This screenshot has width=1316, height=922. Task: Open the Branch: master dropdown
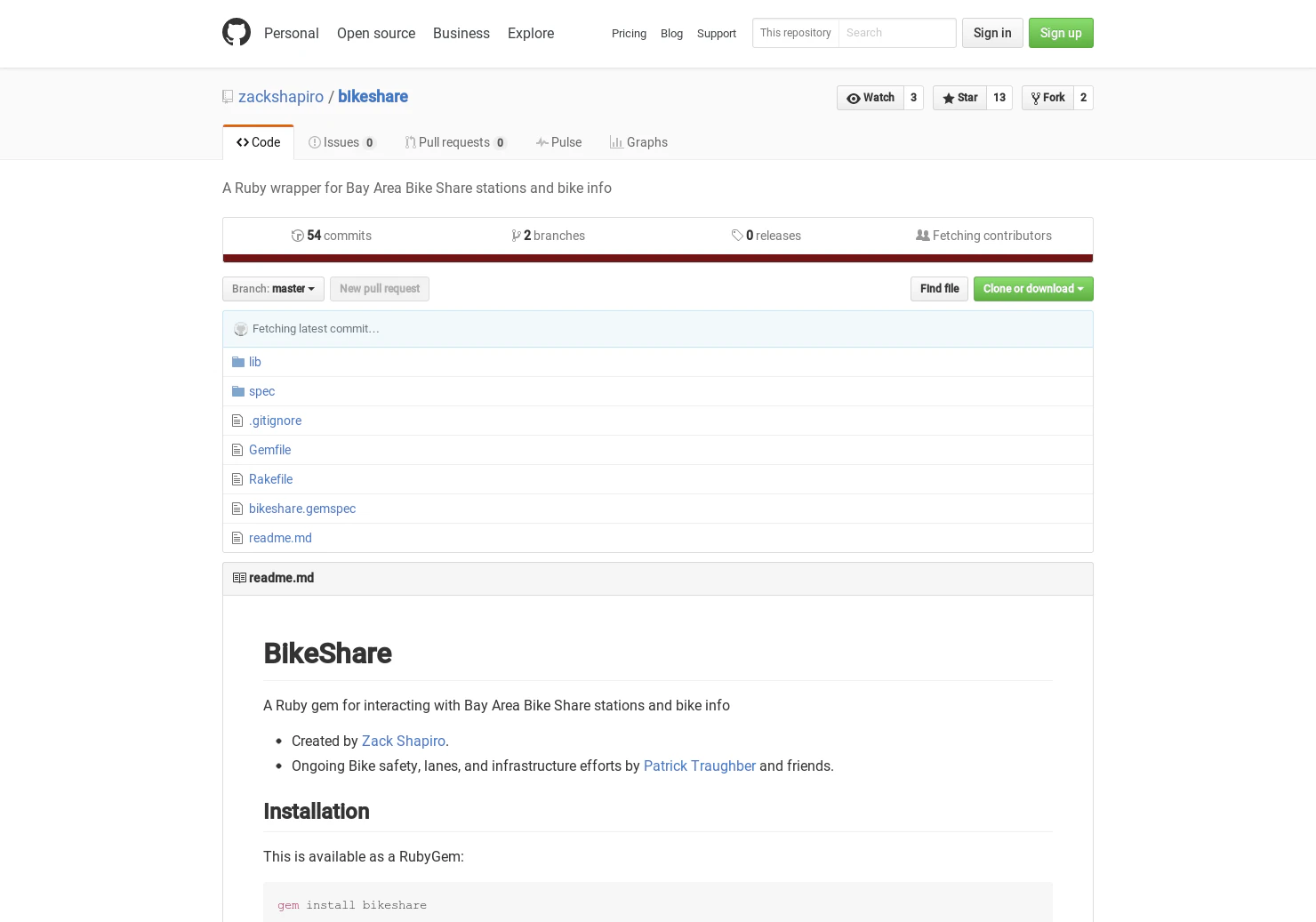pyautogui.click(x=273, y=289)
